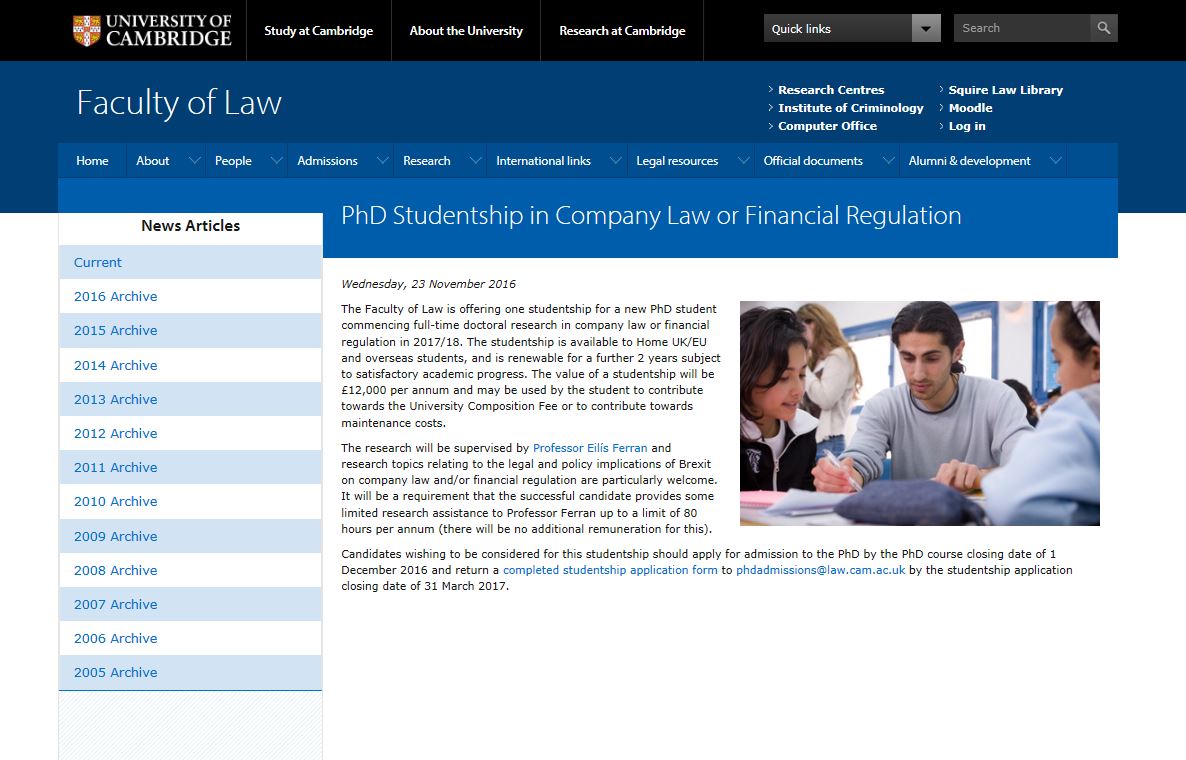The width and height of the screenshot is (1186, 760).
Task: Open Study at Cambridge in top navigation
Action: (x=318, y=30)
